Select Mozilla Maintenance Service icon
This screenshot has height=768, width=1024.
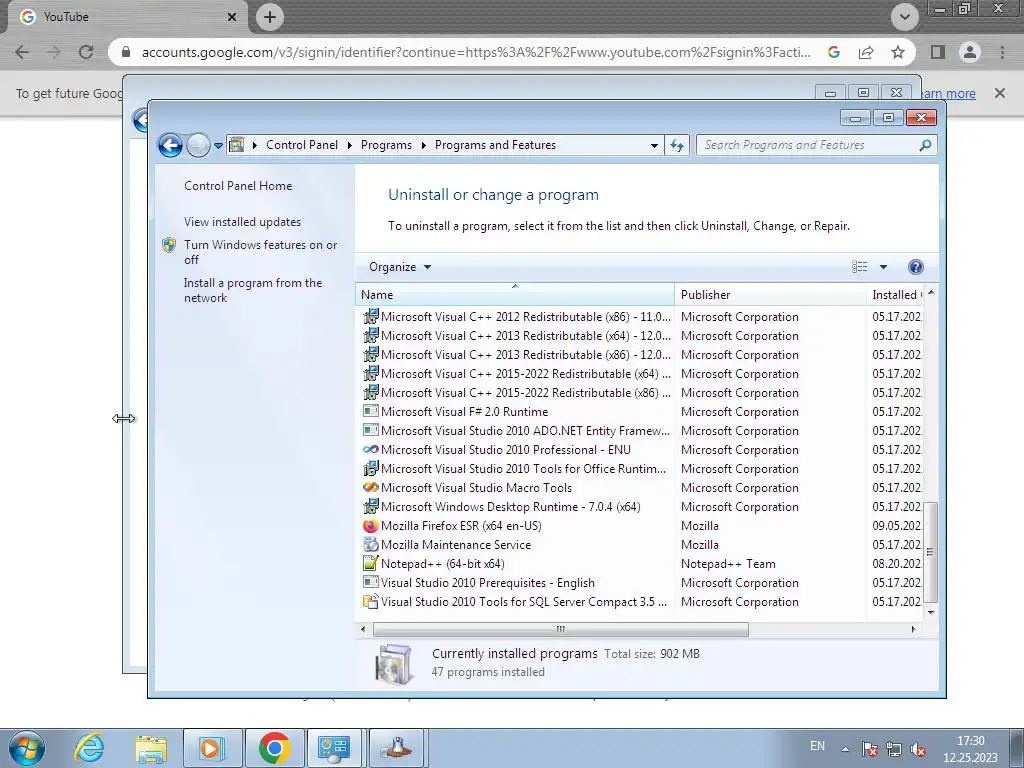click(370, 545)
